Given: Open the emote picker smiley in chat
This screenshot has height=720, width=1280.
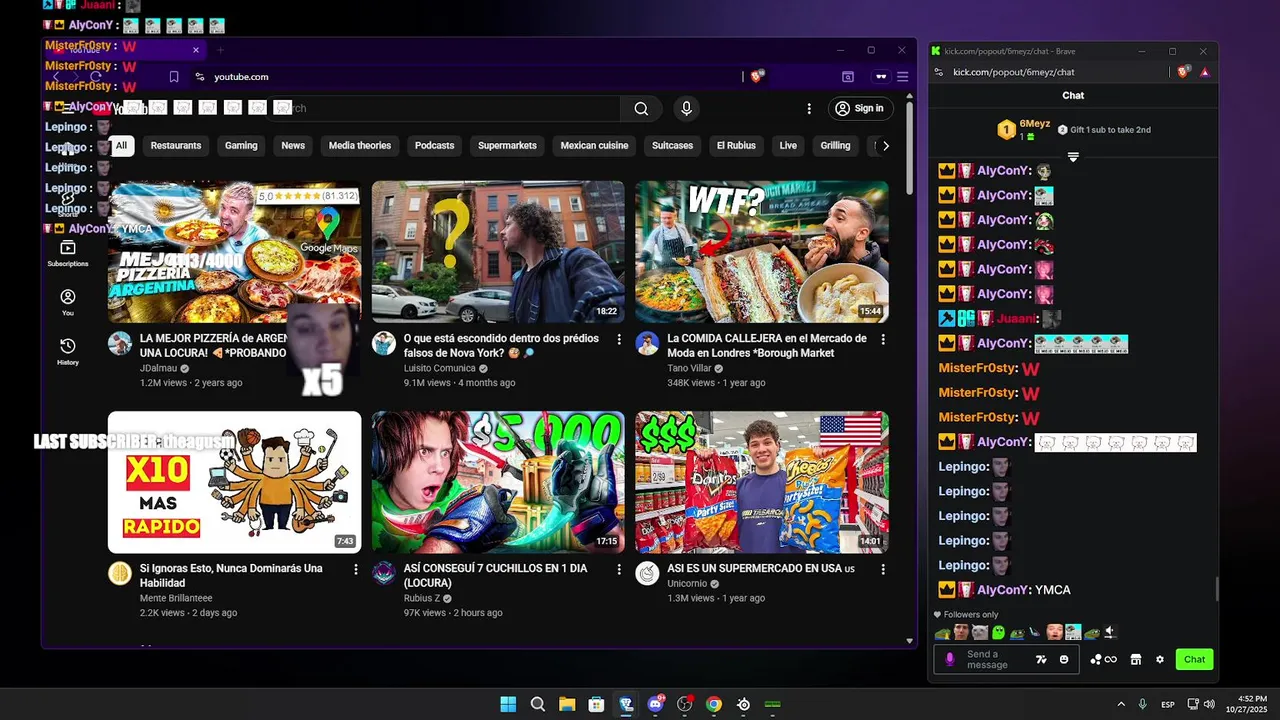Looking at the screenshot, I should point(1064,659).
